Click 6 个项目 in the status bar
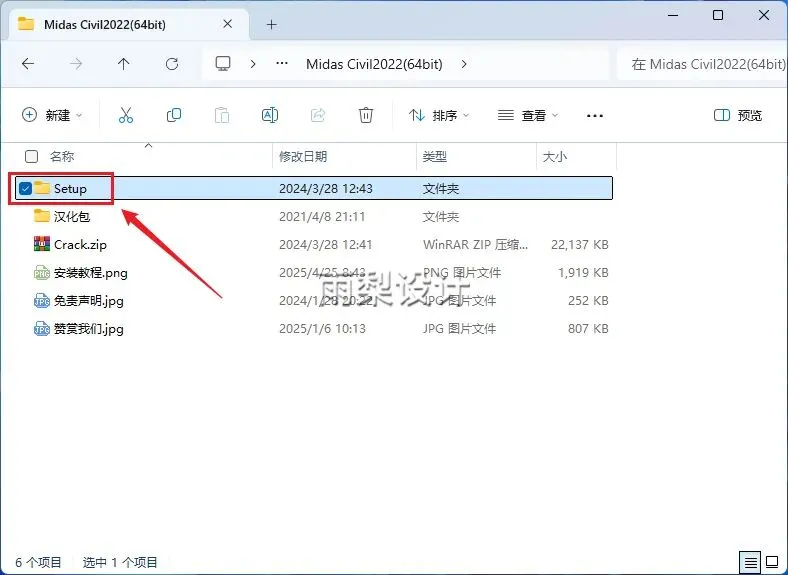Viewport: 788px width, 575px height. coord(38,562)
